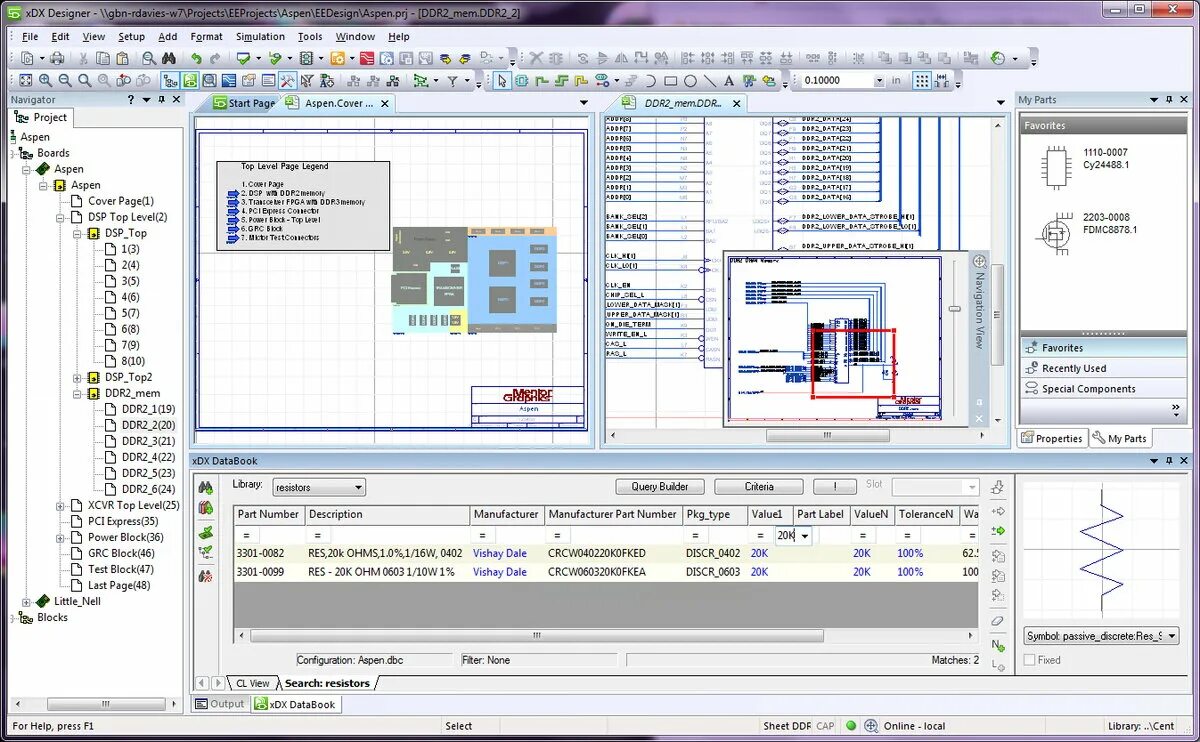Select DDR2_3(21) sheet in tree
The image size is (1200, 742).
(x=148, y=441)
